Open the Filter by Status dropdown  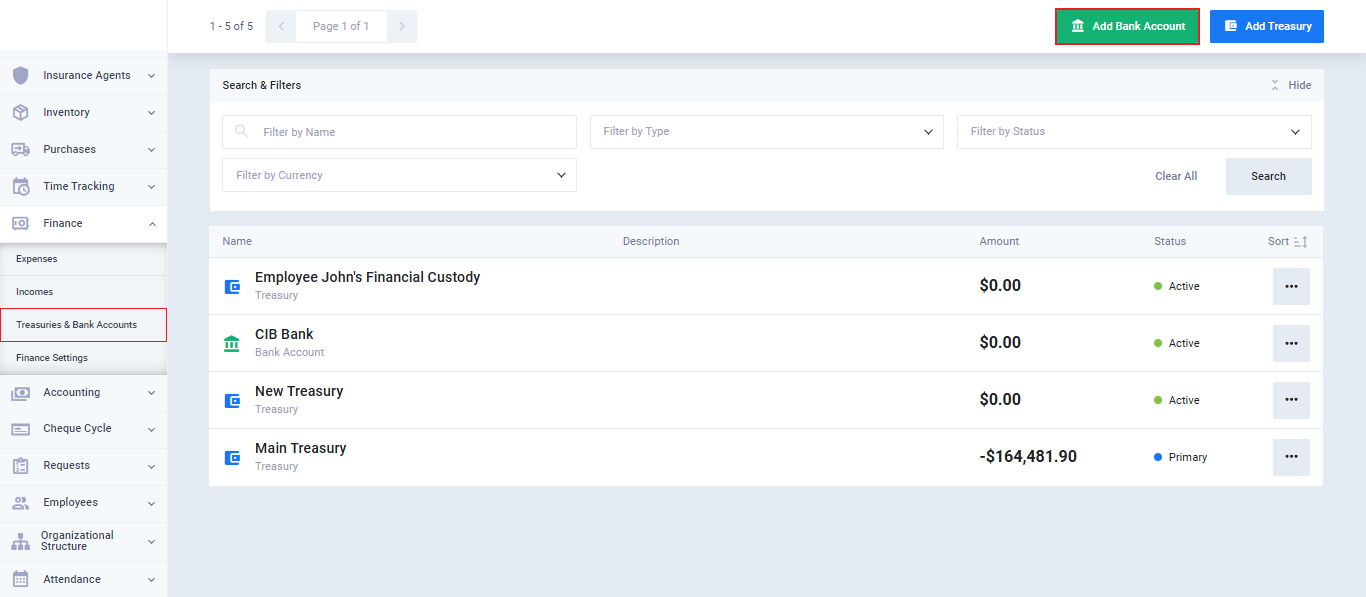coord(1134,131)
